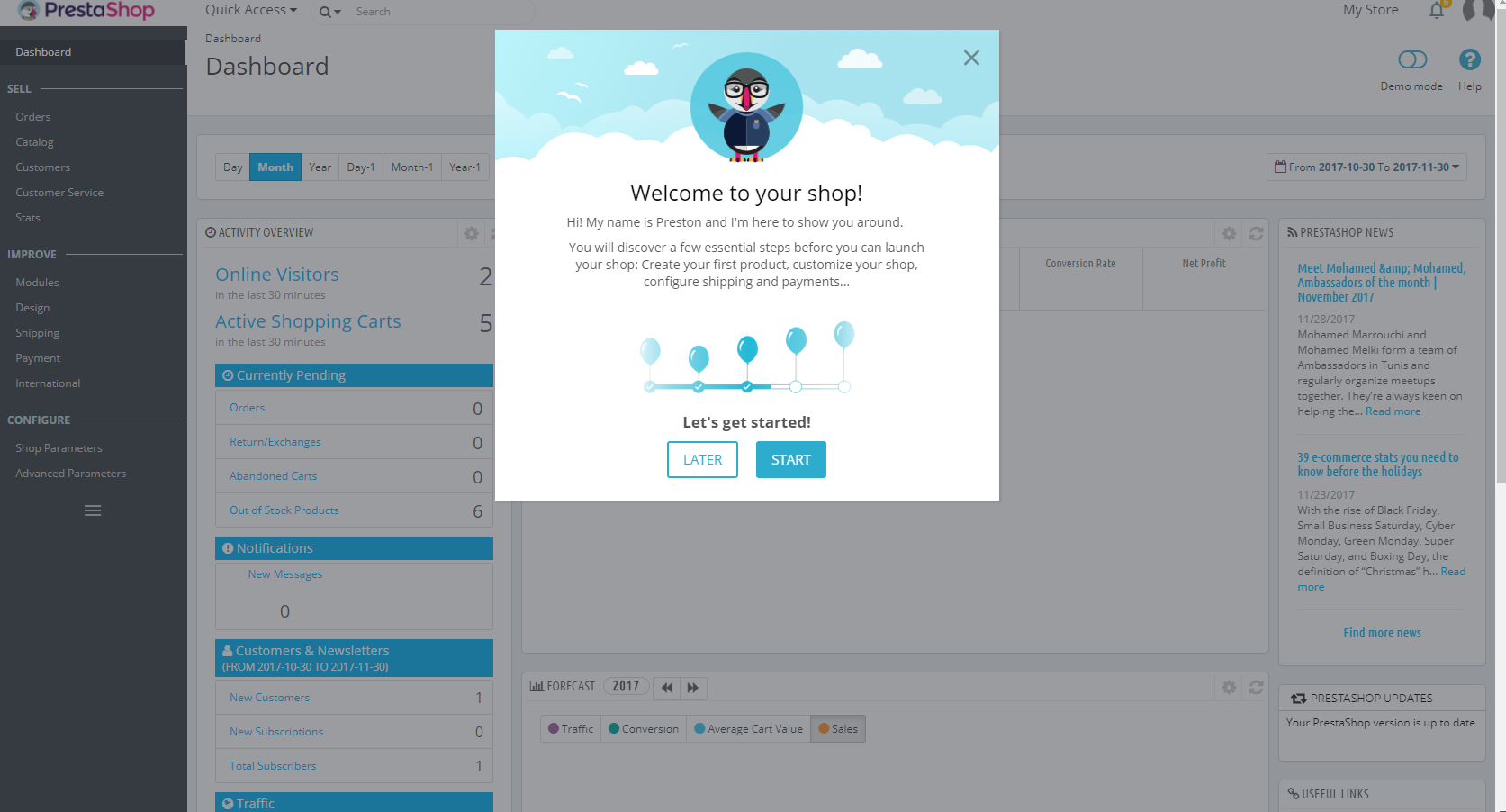Viewport: 1506px width, 812px height.
Task: Click Find more news
Action: [1383, 633]
